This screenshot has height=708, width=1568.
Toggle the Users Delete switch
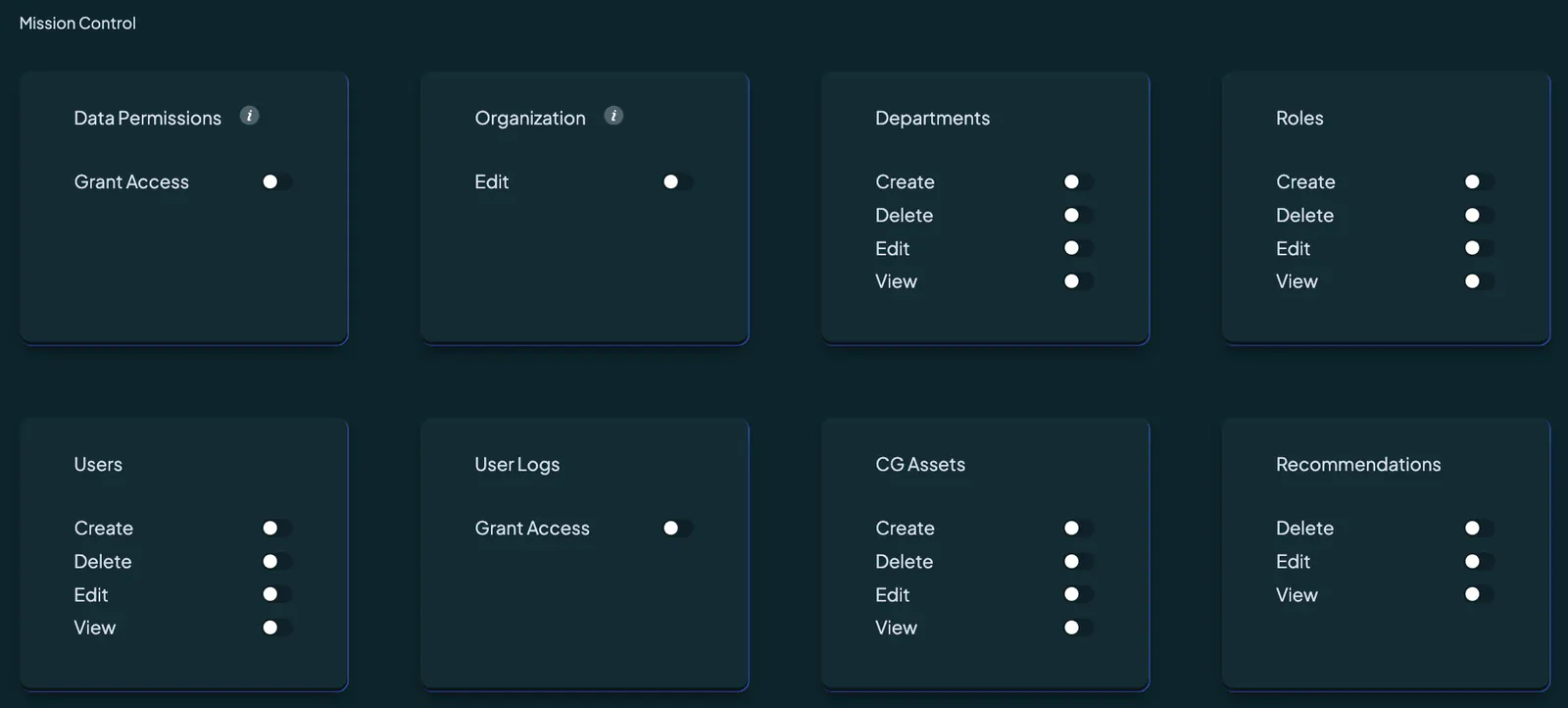[277, 562]
